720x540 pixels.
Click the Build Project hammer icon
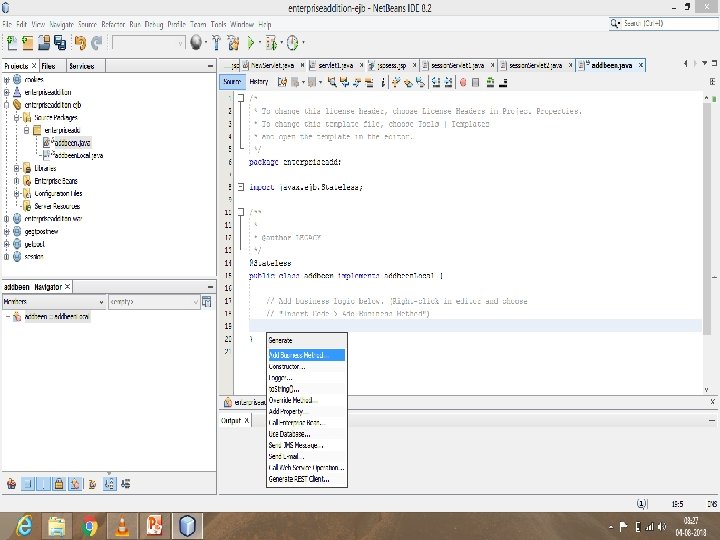pyautogui.click(x=216, y=43)
